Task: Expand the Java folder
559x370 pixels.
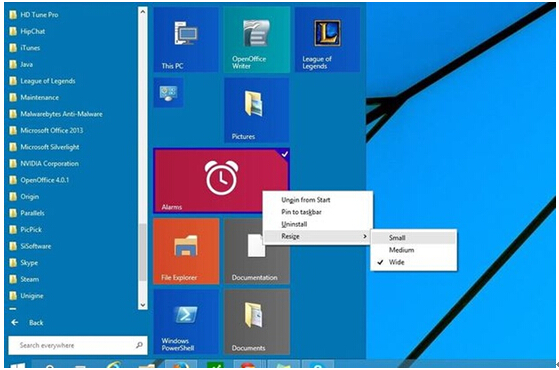Action: coord(21,65)
